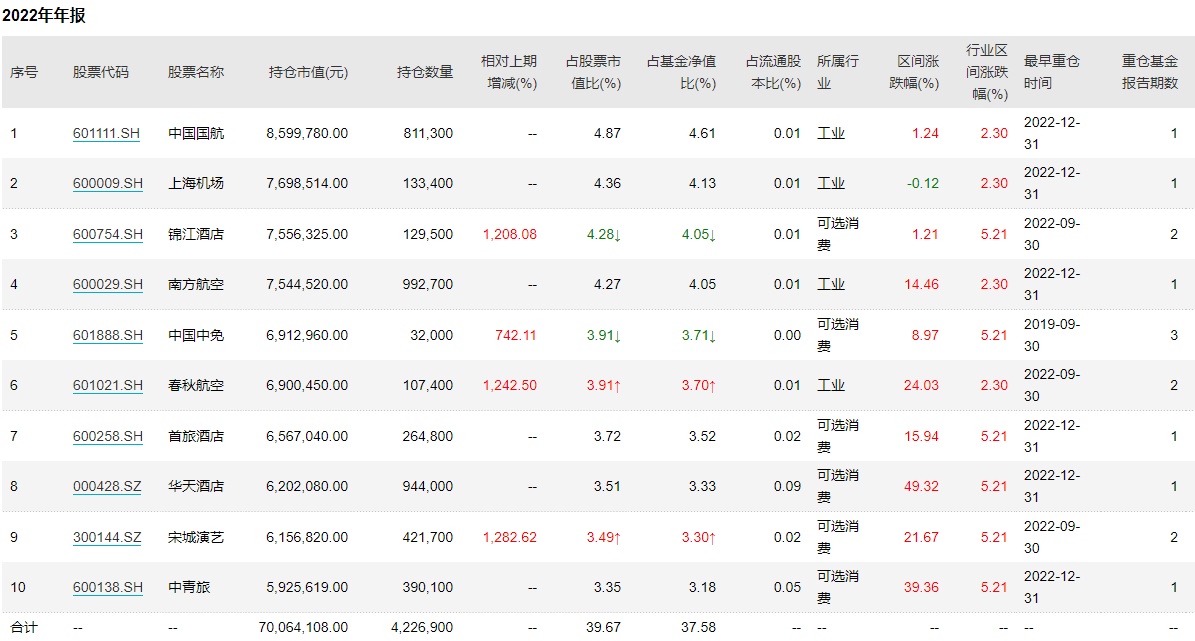Screen dimensions: 1195x641
Task: Open stock code link 600029.SH
Action: [108, 284]
